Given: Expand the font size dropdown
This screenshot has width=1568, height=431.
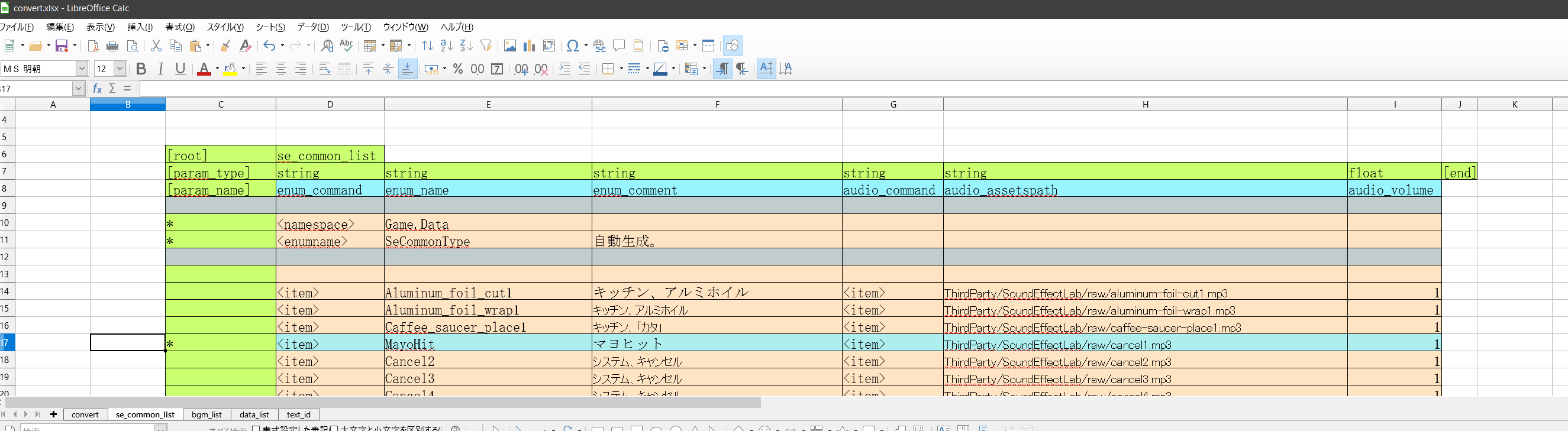Looking at the screenshot, I should pyautogui.click(x=120, y=69).
